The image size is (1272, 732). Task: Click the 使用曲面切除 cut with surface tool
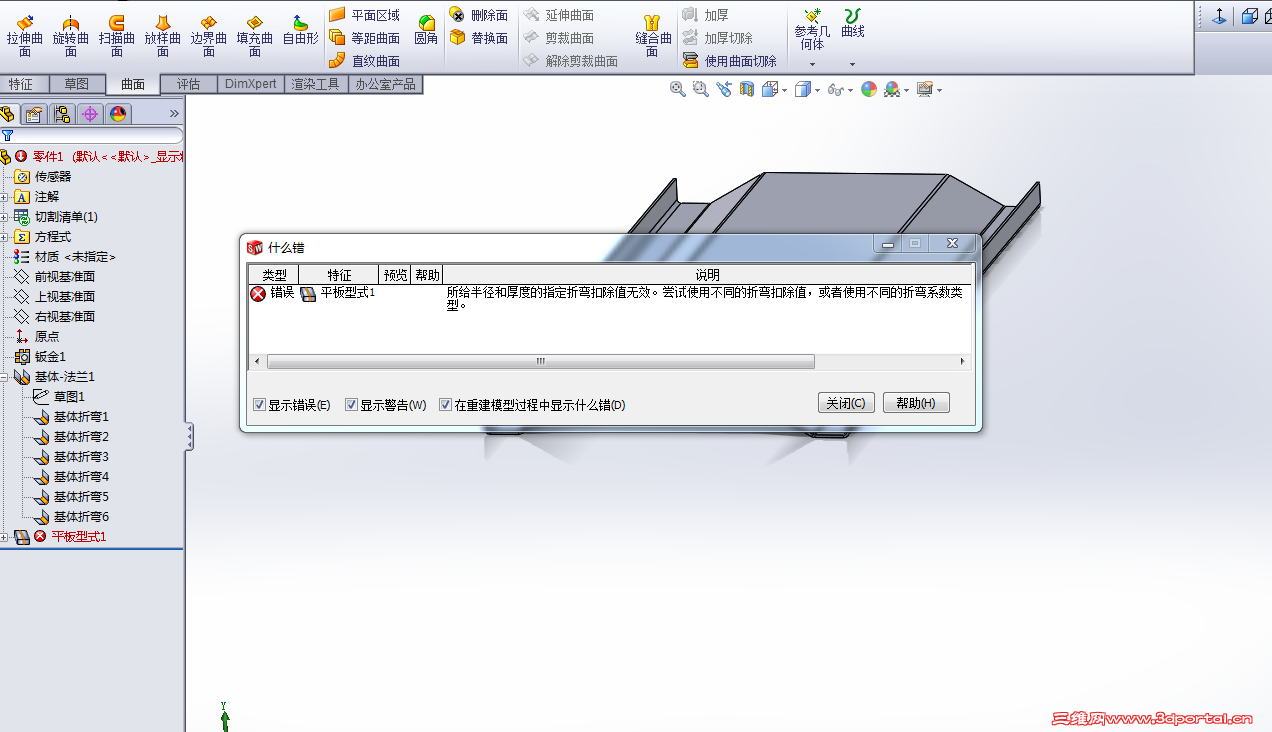point(730,61)
